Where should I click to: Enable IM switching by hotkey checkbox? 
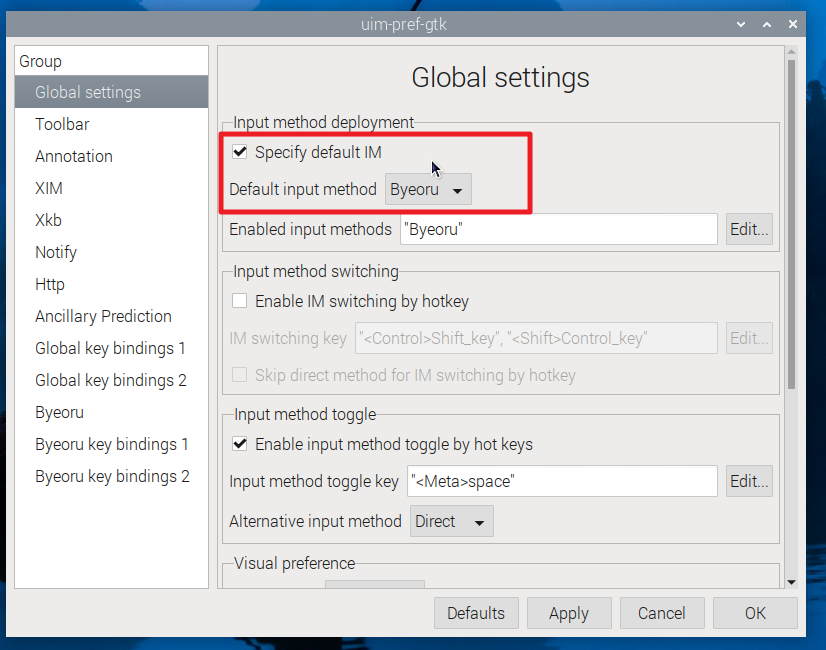click(240, 301)
